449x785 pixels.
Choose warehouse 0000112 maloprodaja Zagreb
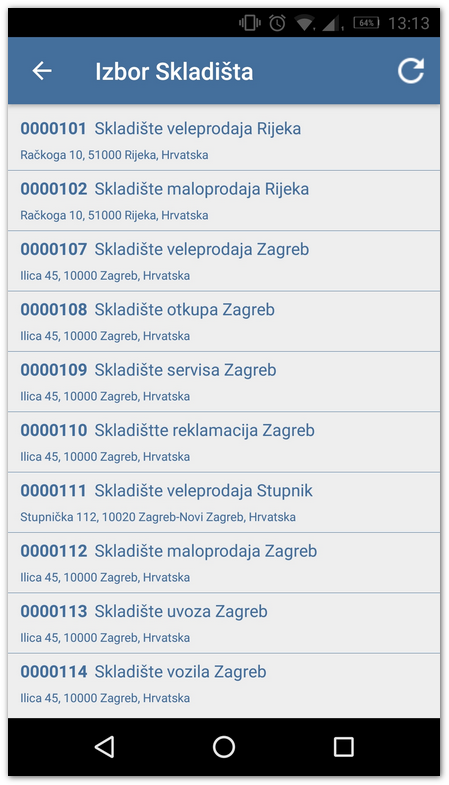224,563
